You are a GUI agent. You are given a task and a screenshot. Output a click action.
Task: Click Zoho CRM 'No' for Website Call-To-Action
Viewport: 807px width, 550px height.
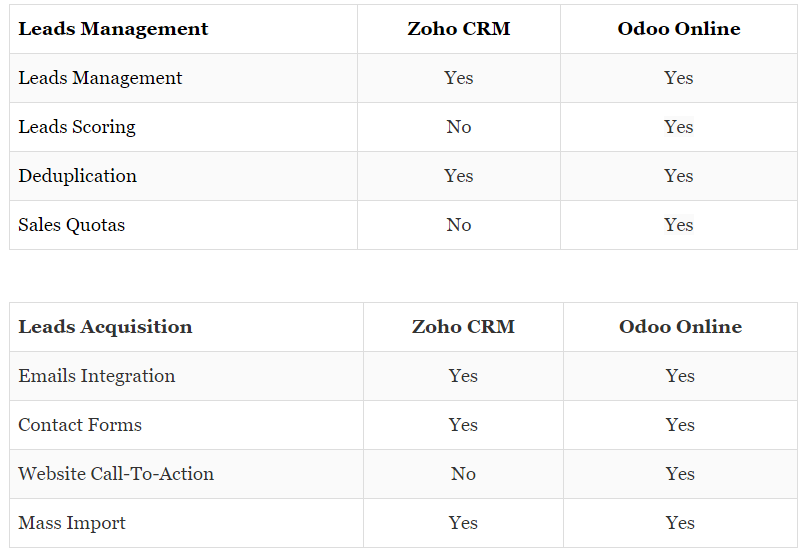click(x=463, y=474)
